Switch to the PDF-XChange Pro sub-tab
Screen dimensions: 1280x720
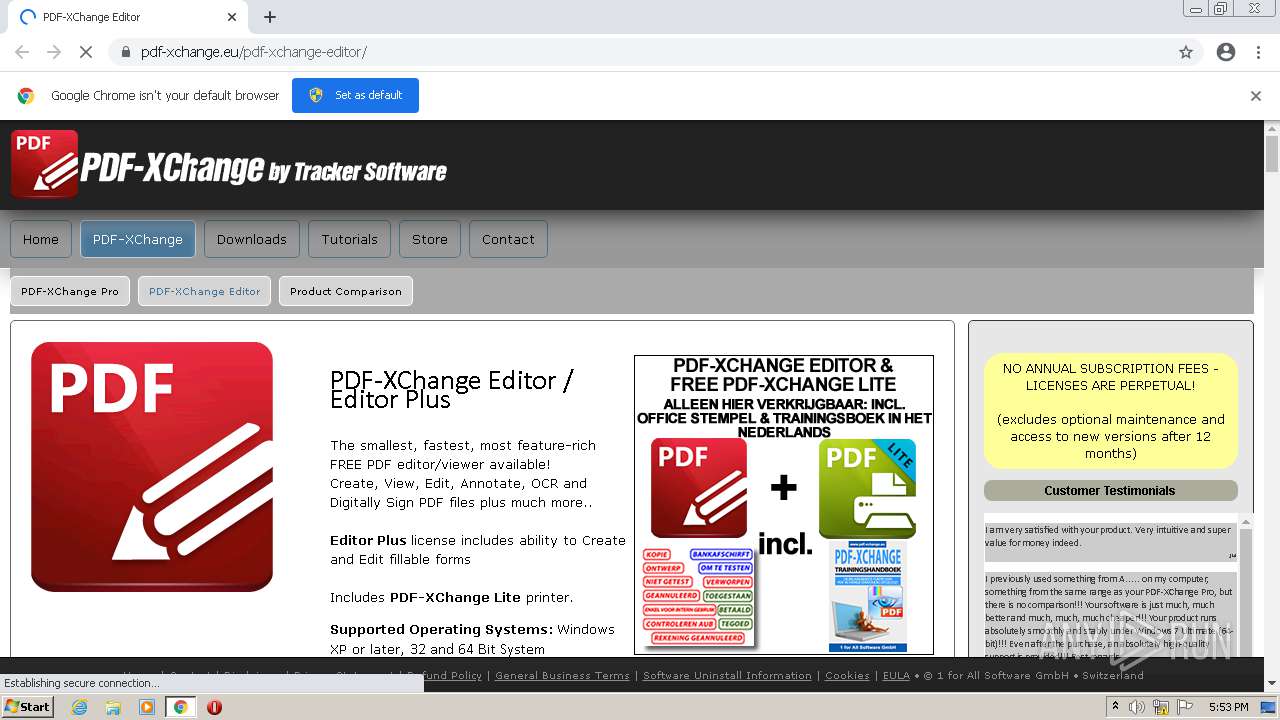point(70,291)
